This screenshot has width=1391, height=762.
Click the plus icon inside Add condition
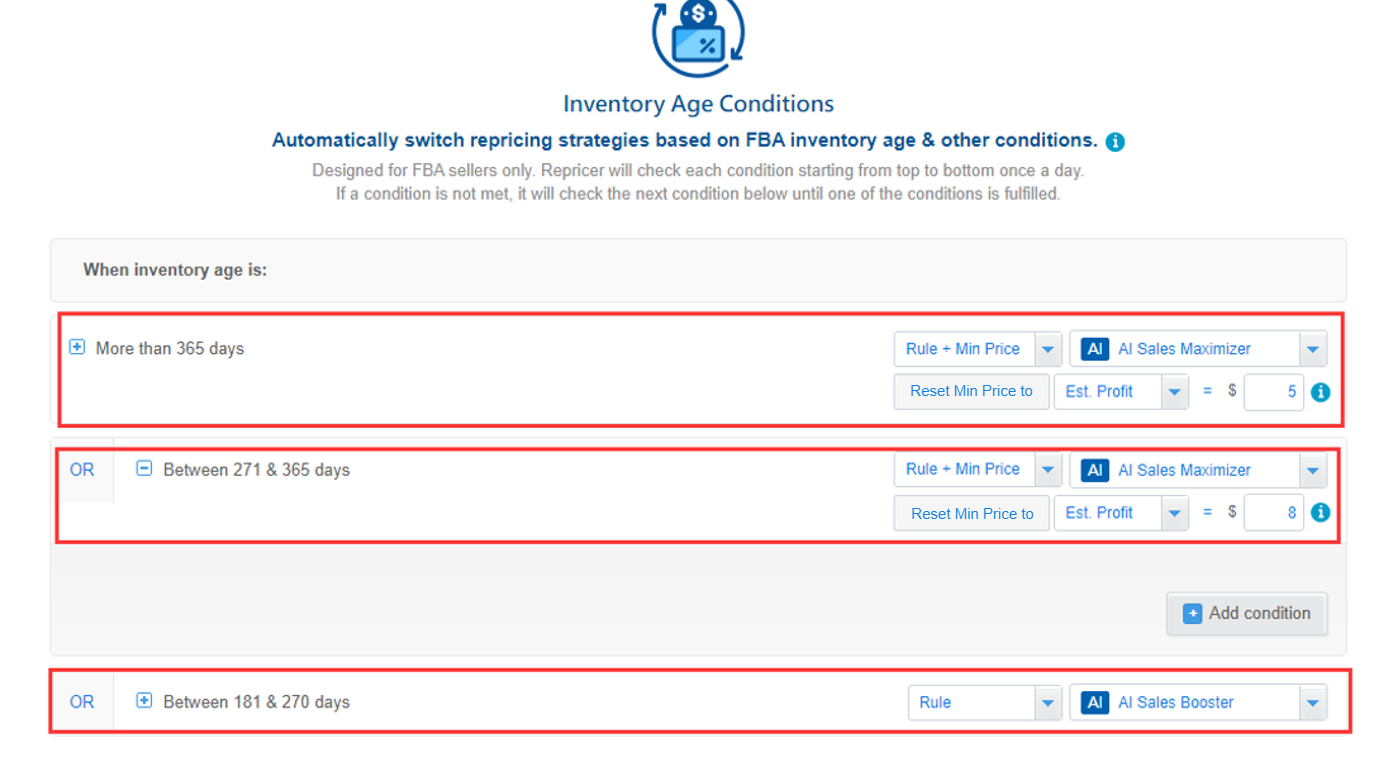click(x=1192, y=613)
